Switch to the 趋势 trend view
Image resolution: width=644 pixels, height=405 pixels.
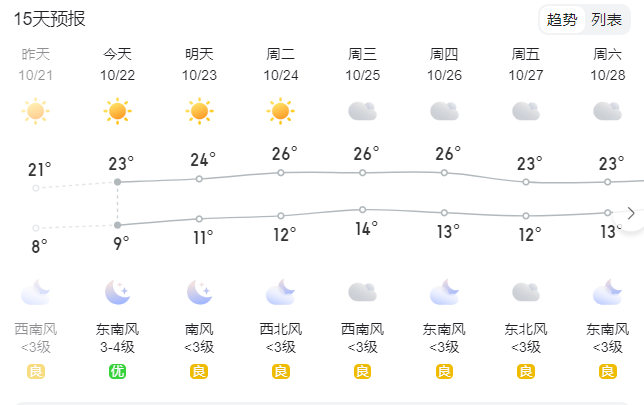click(562, 19)
